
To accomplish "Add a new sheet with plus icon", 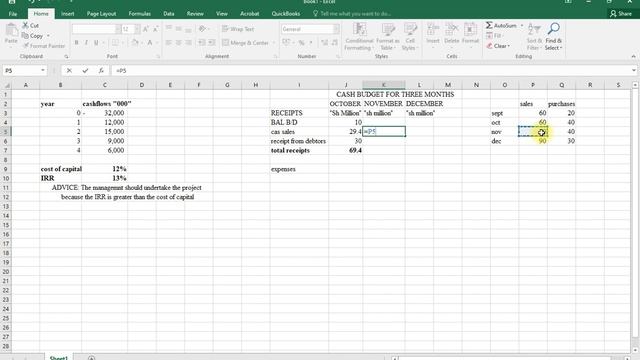I will (x=91, y=358).
